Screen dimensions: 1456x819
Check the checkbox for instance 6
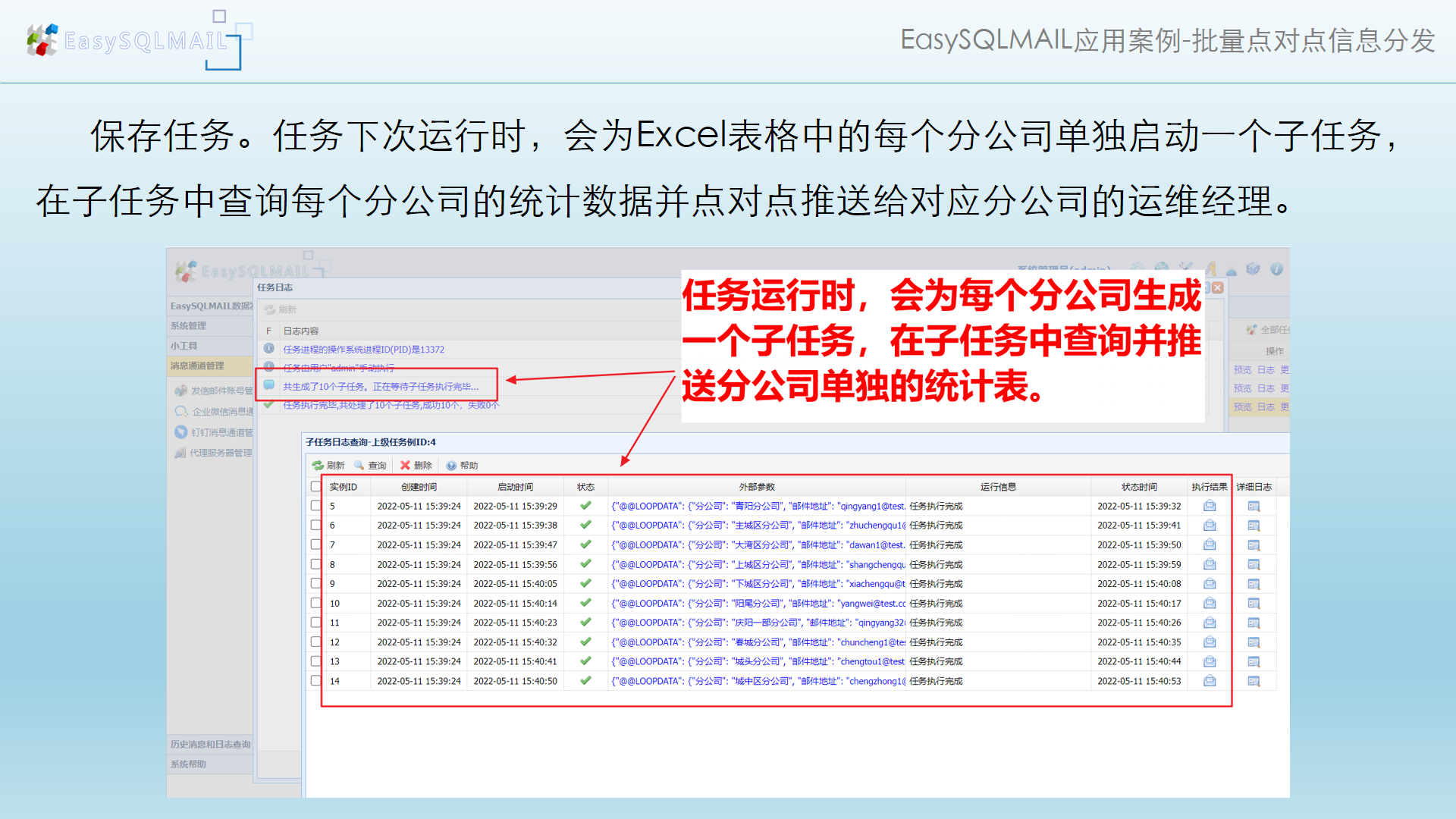[x=315, y=526]
